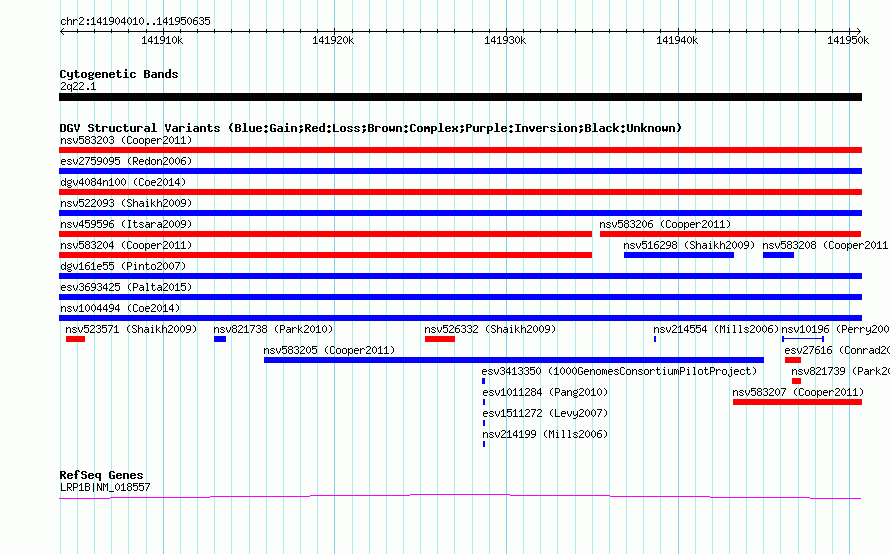Select the nsv583204 (Cooper2011) loss bar
This screenshot has width=890, height=554.
[325, 255]
